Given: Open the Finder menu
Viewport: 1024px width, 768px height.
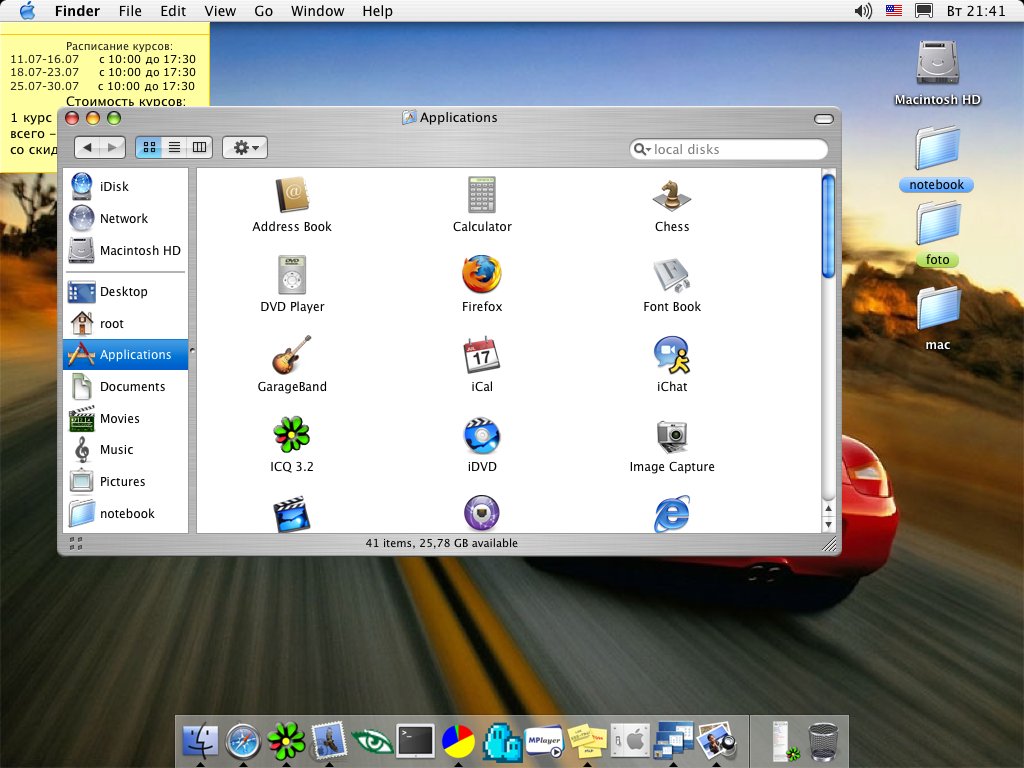Looking at the screenshot, I should coord(77,11).
